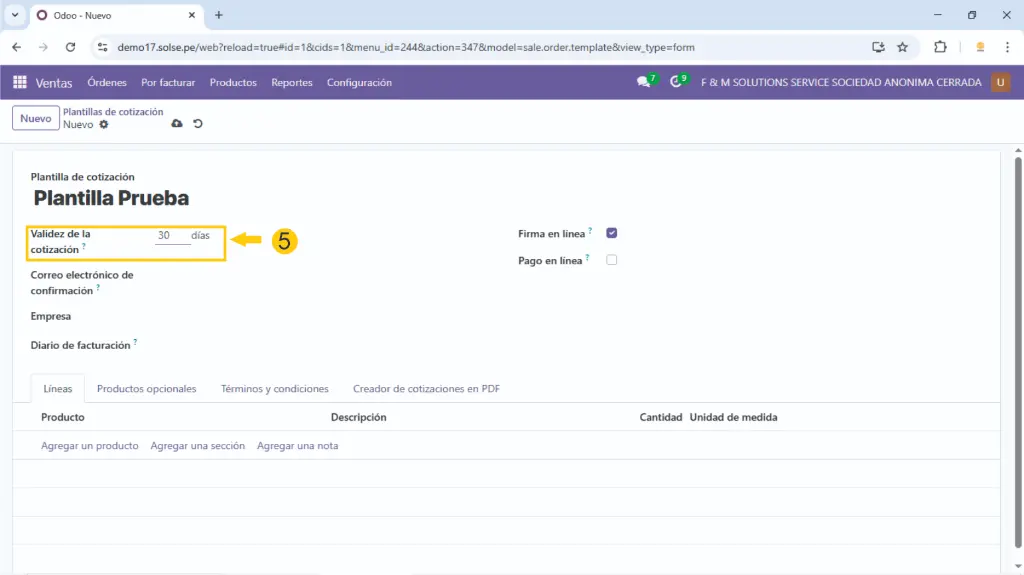Screen dimensions: 1024x575
Task: Switch to the Términos y condiciones tab
Action: tap(274, 388)
